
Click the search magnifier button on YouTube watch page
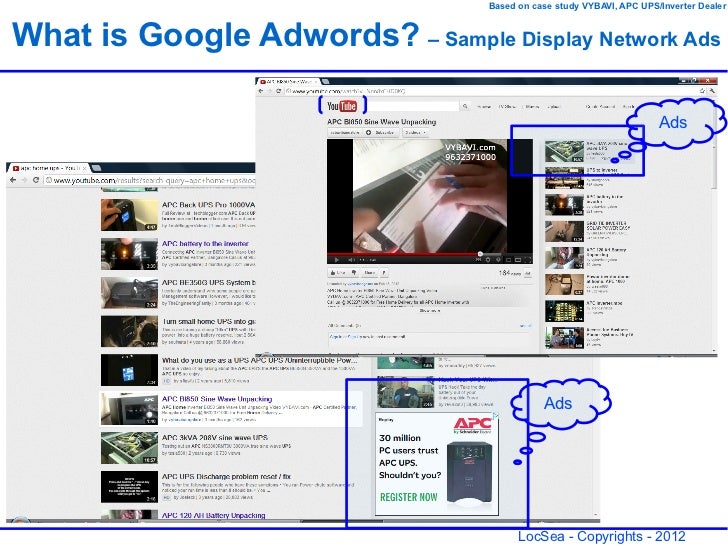coord(465,106)
